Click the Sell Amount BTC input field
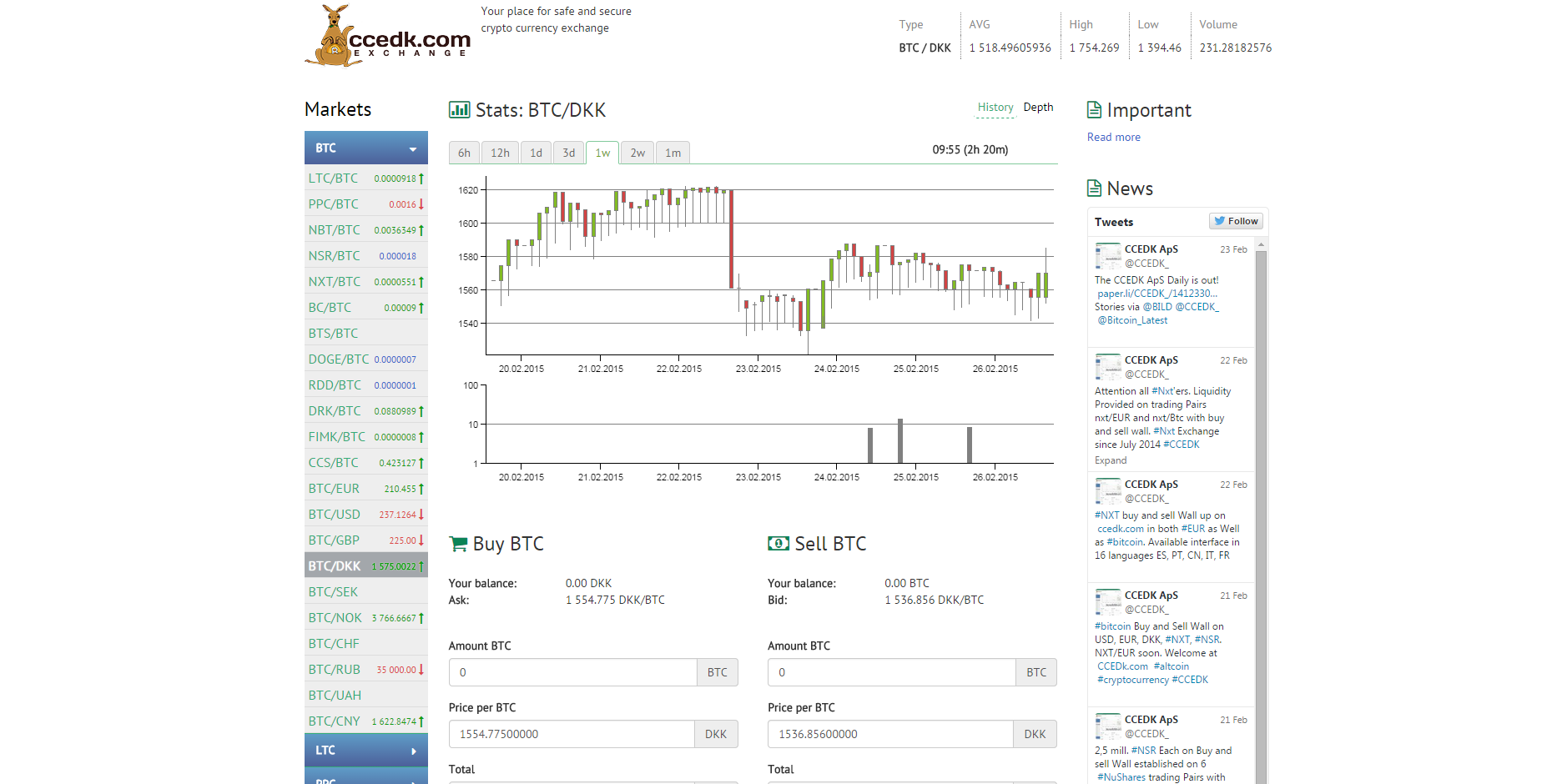Screen dimensions: 1557x784 point(892,672)
